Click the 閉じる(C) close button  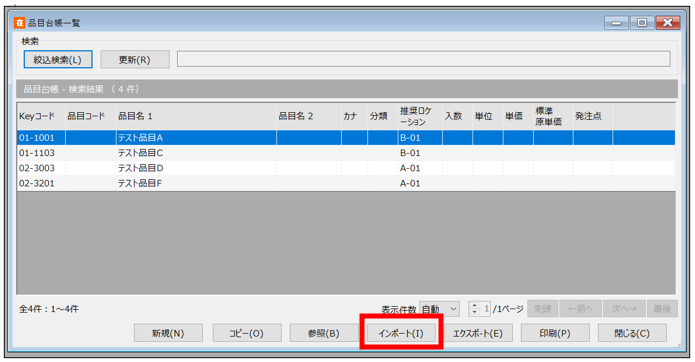632,333
